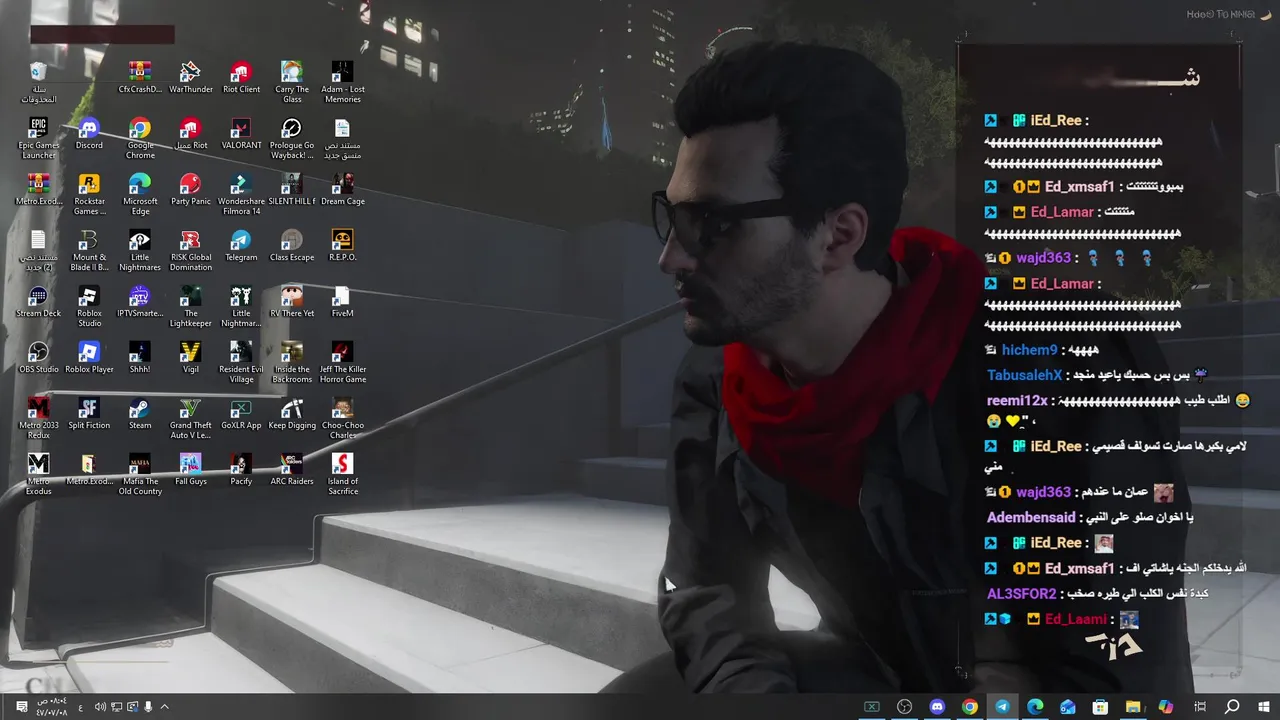The height and width of the screenshot is (720, 1280).
Task: Open the taskbar Search icon
Action: tap(1232, 707)
